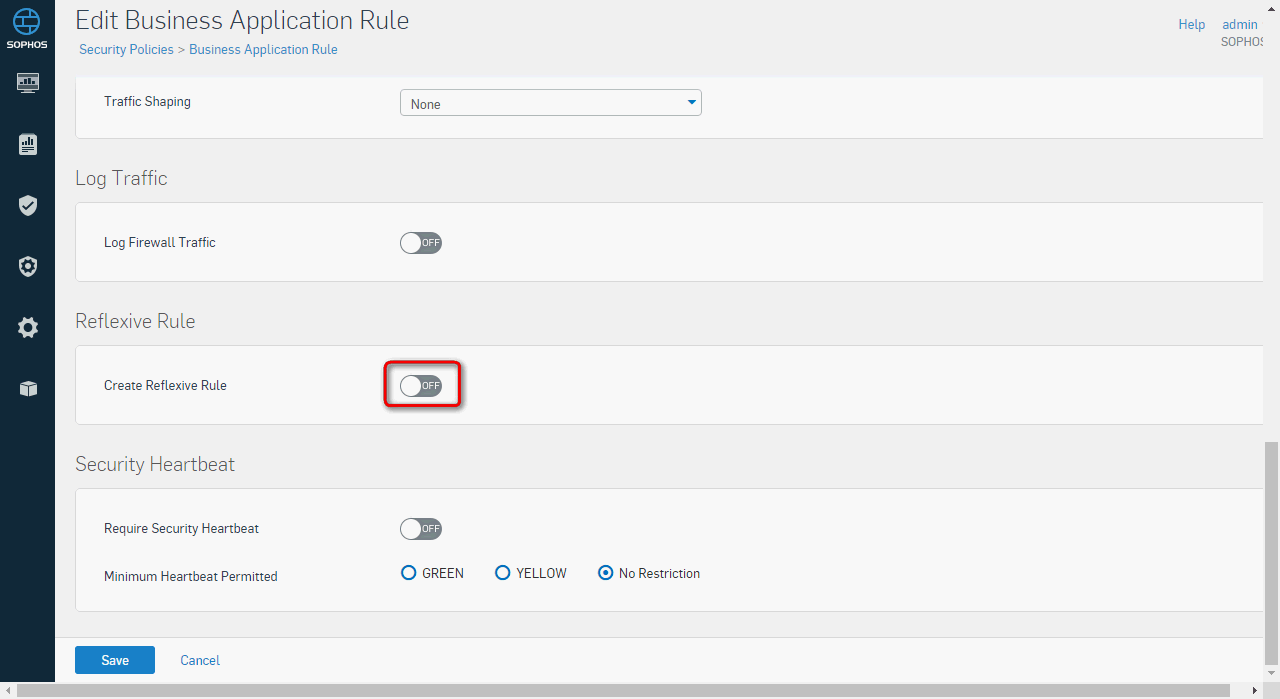Open the gear configuration sidebar icon

(28, 328)
